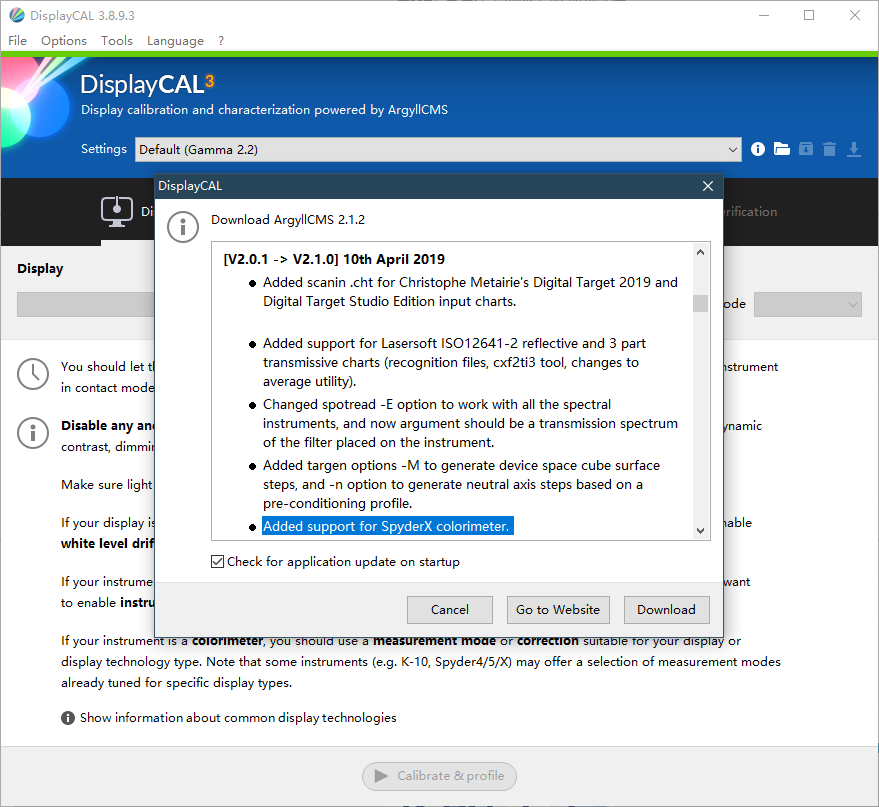
Task: Click highlighted Added support for SpyderX colorimeter
Action: coord(387,526)
